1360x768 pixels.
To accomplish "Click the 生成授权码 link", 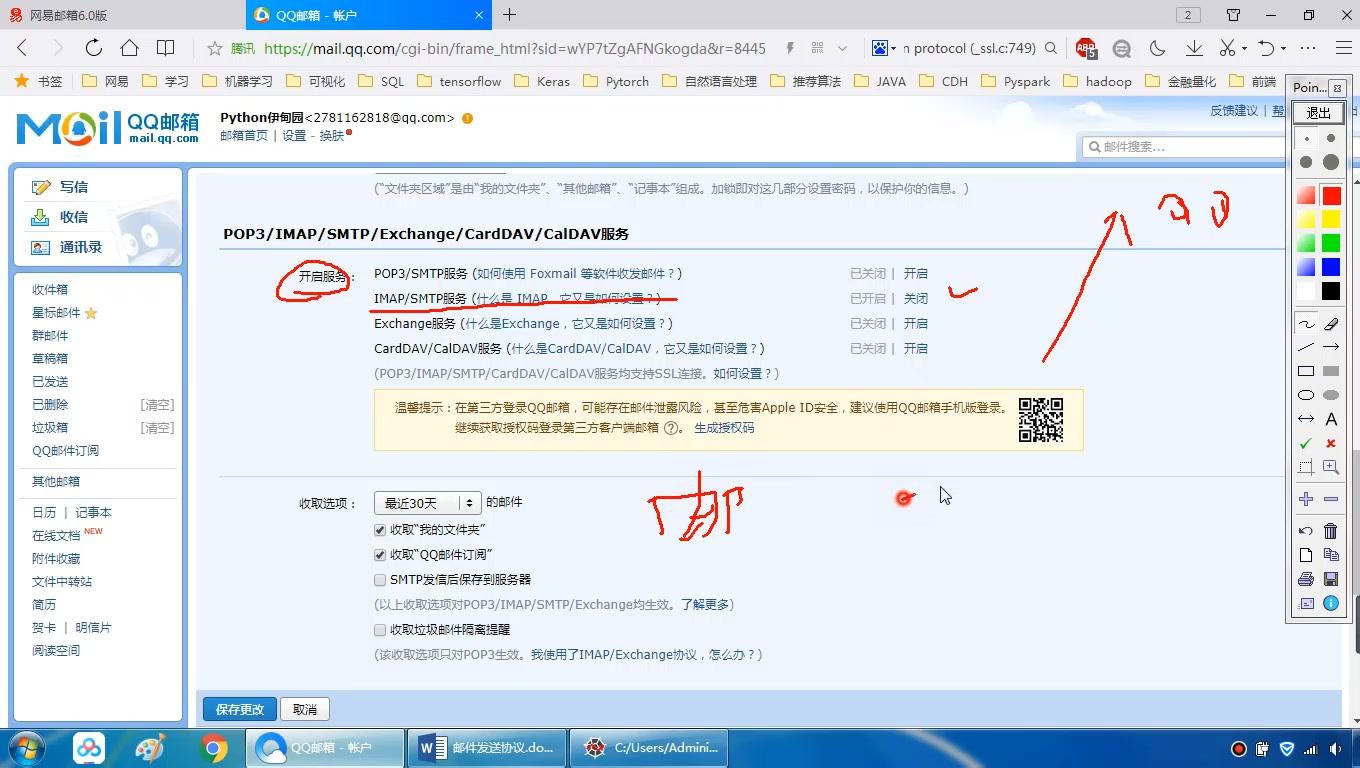I will click(x=724, y=427).
